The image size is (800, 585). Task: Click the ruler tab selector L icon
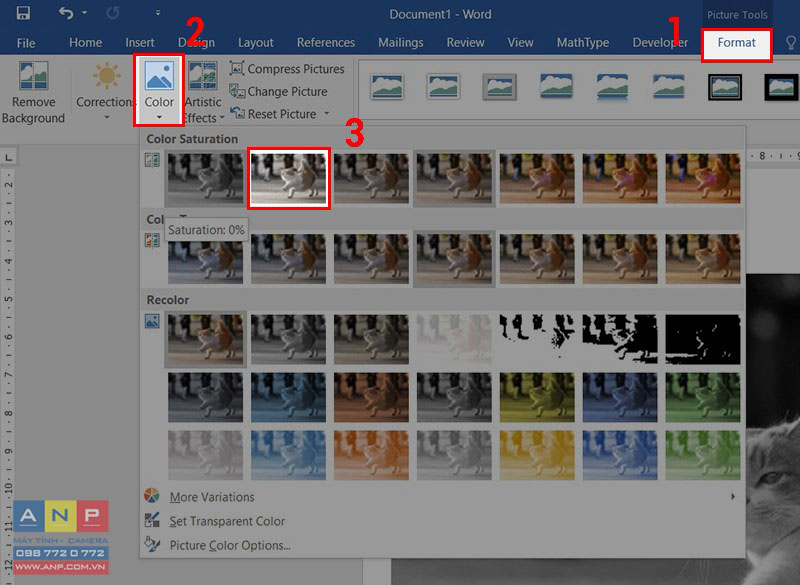click(8, 158)
